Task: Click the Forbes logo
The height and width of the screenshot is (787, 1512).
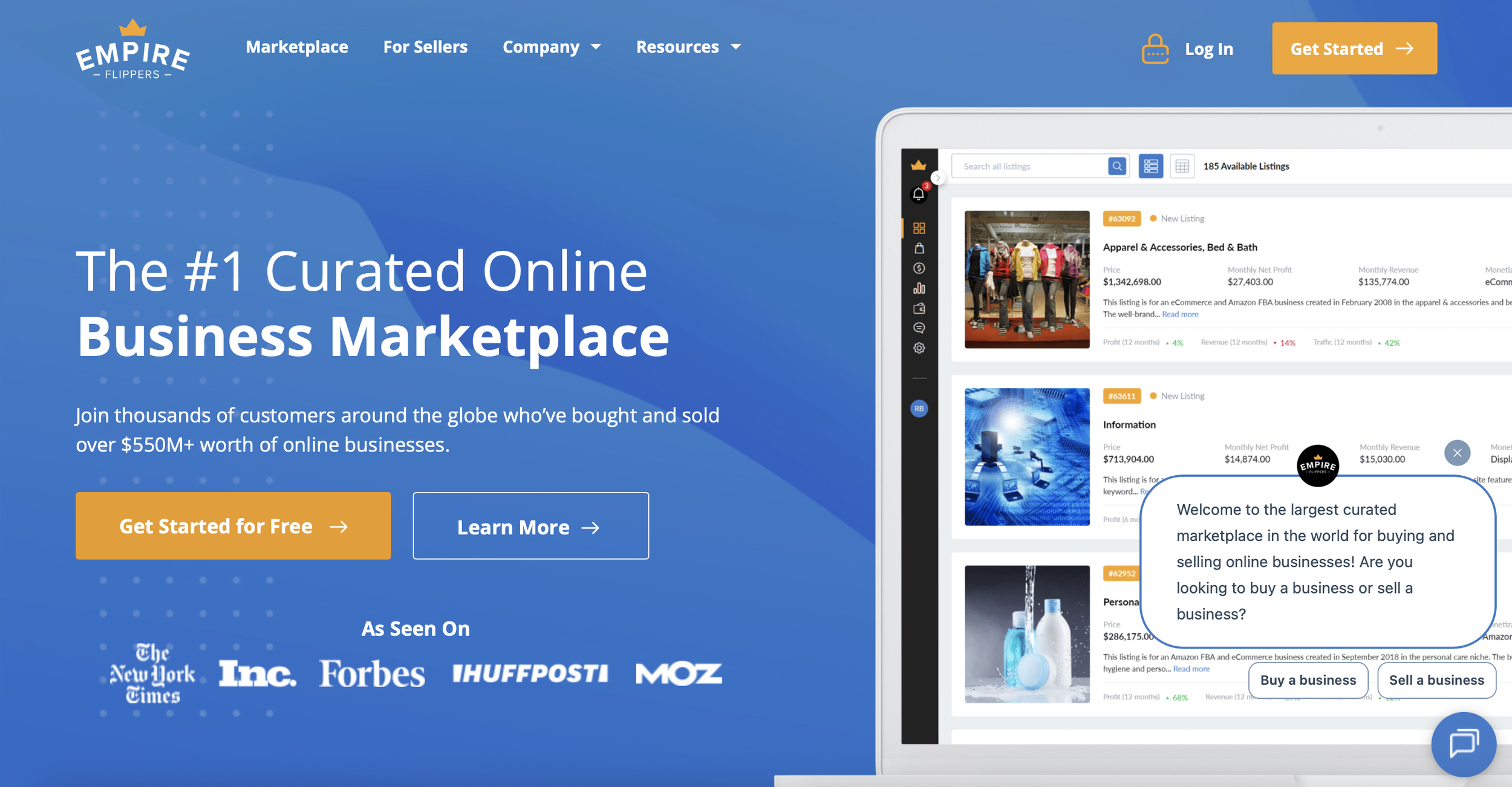Action: pyautogui.click(x=372, y=673)
